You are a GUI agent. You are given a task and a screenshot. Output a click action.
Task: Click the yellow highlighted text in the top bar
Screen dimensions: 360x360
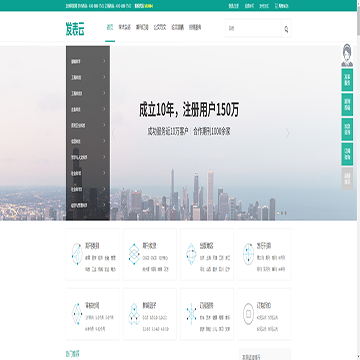click(149, 6)
